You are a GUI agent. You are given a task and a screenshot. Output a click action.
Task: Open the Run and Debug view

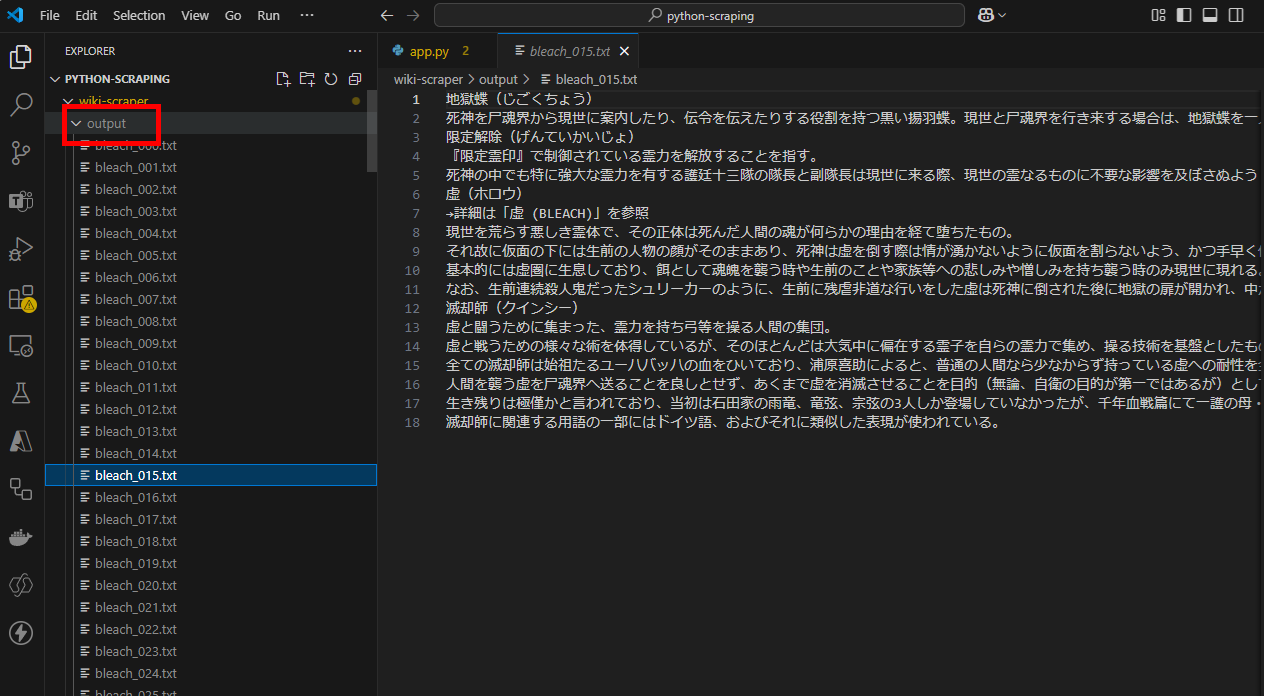tap(21, 248)
